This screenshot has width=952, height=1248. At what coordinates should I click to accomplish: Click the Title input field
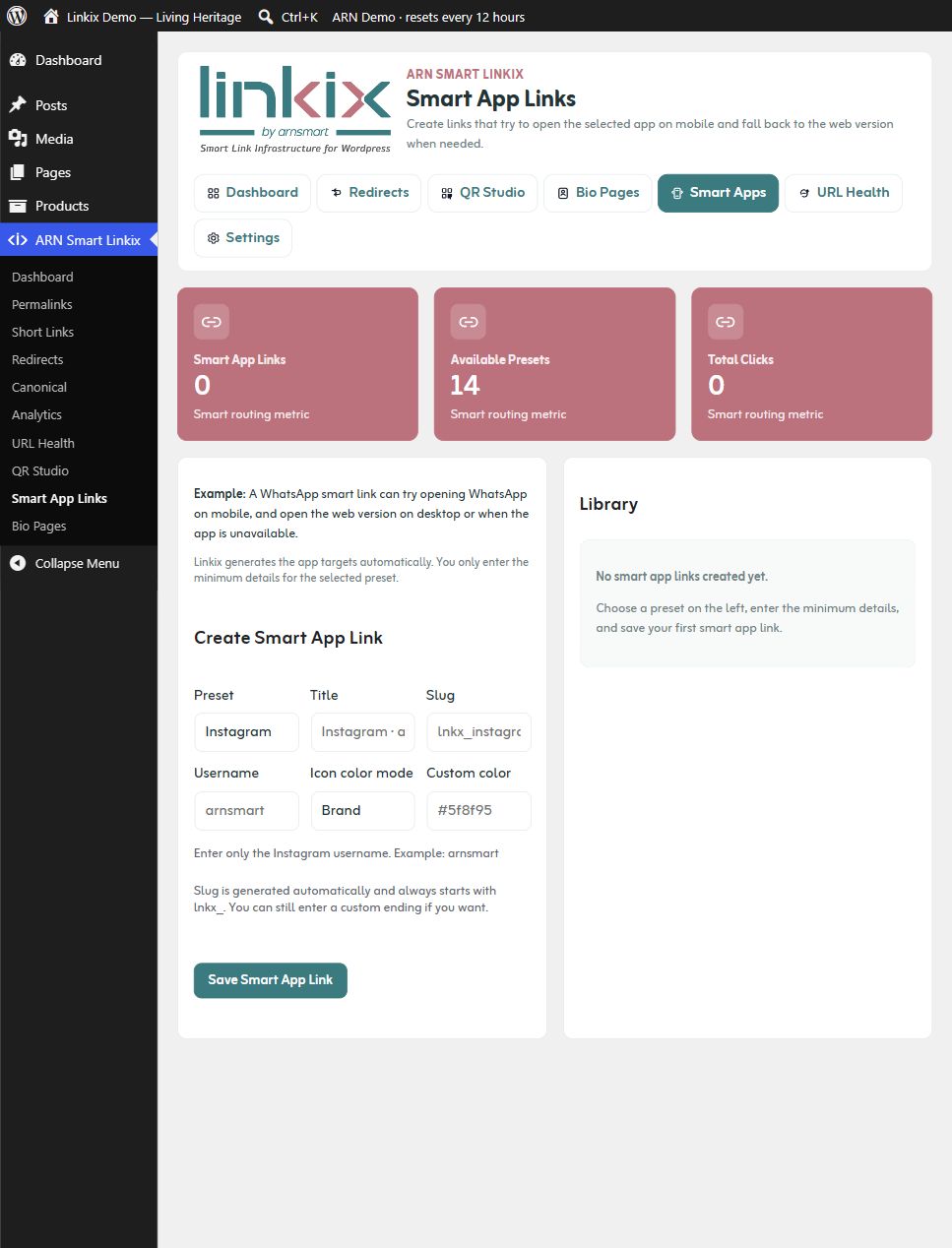pos(362,732)
